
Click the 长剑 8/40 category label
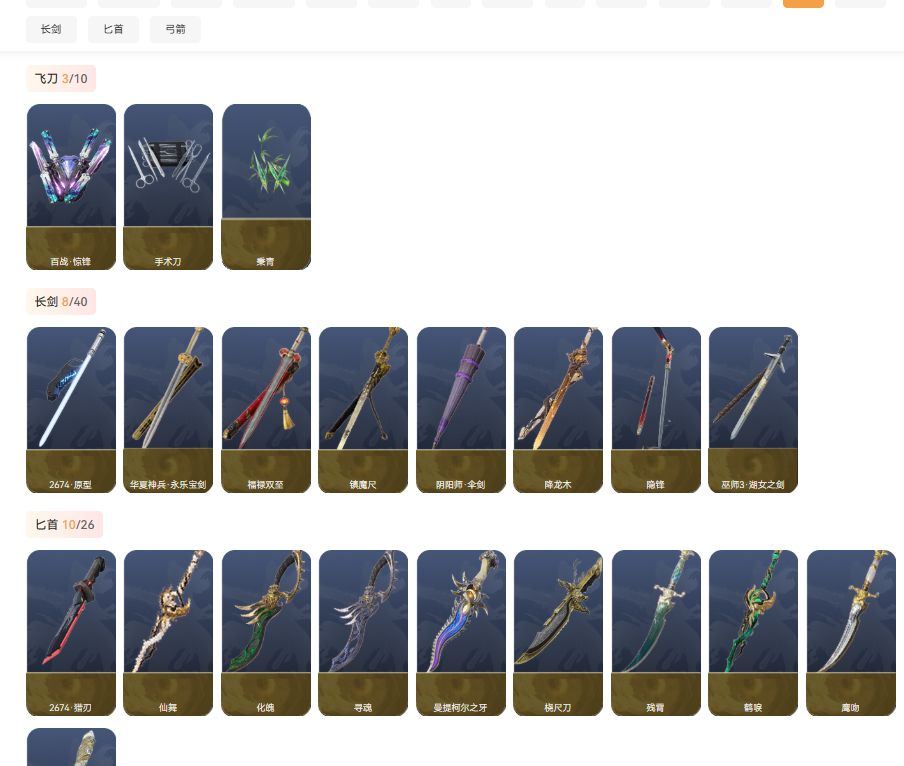[61, 301]
